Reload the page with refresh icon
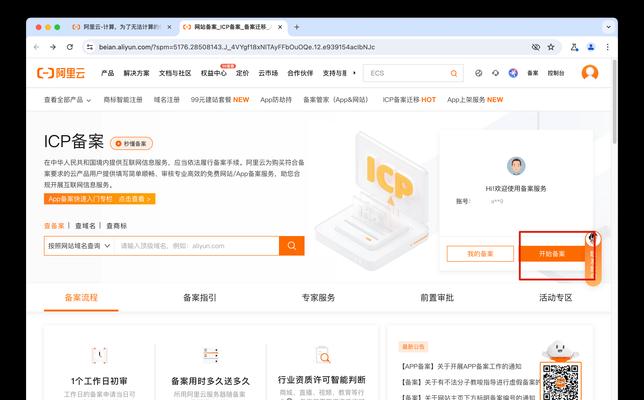Screen dimensions: 644x400 coord(70,47)
